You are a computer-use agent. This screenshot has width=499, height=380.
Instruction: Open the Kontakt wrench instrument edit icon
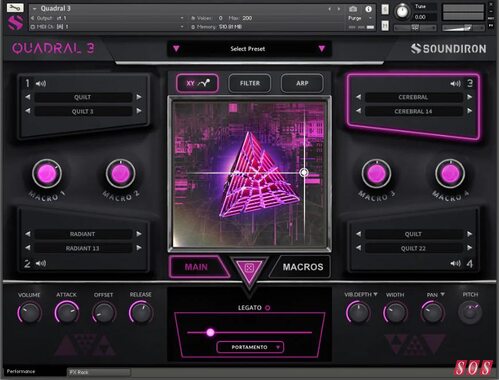pos(15,7)
